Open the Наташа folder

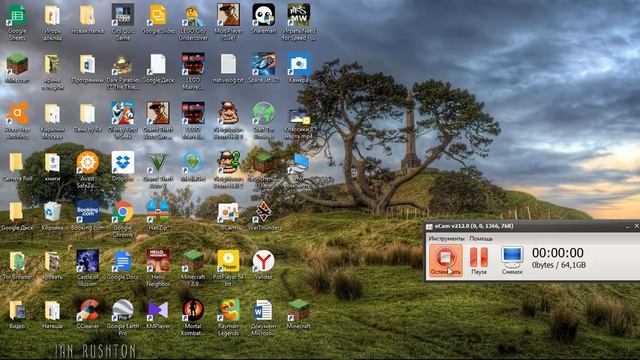pos(52,314)
